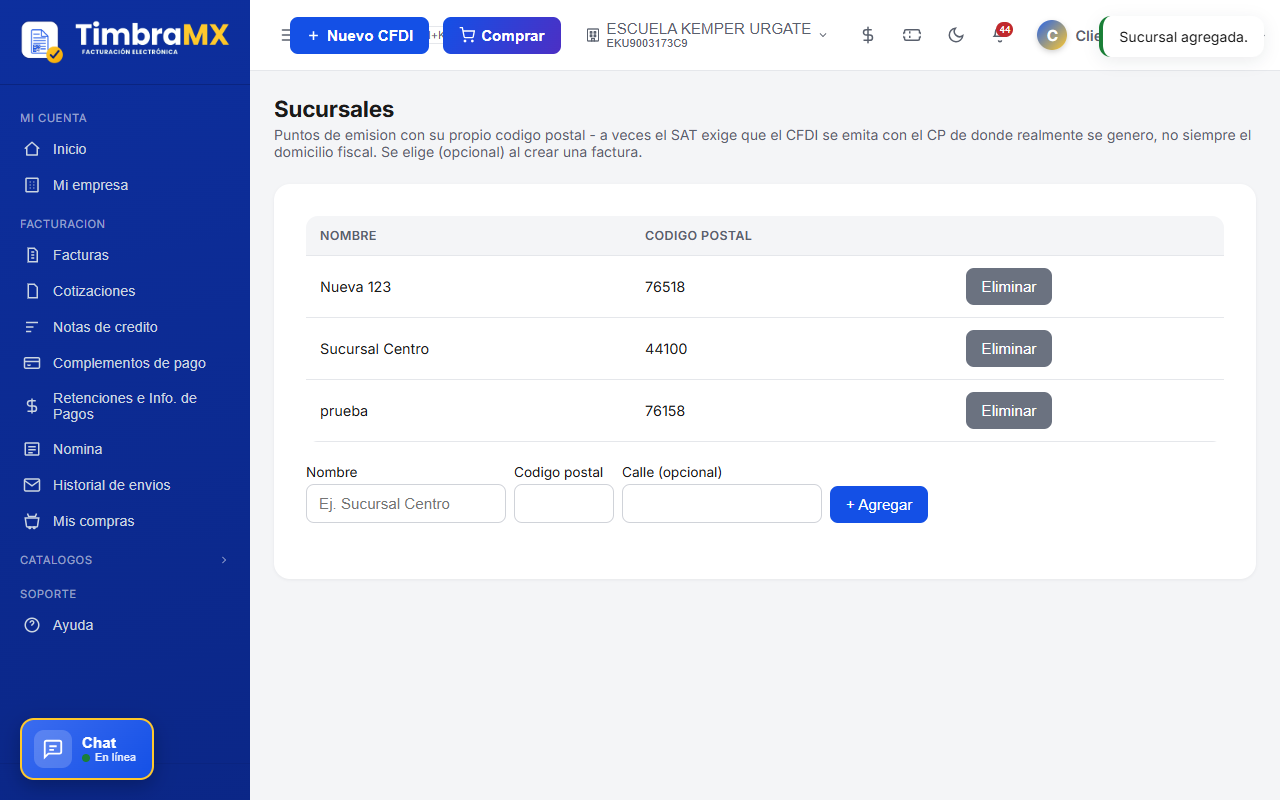Open the hamburger sidebar menu icon
1280x800 pixels.
point(285,35)
